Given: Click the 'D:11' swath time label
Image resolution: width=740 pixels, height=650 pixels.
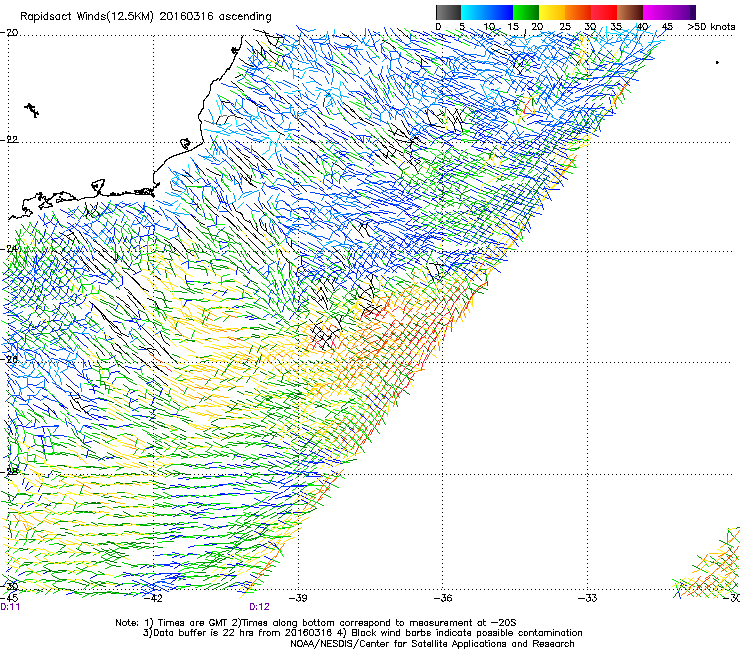Looking at the screenshot, I should point(10,607).
